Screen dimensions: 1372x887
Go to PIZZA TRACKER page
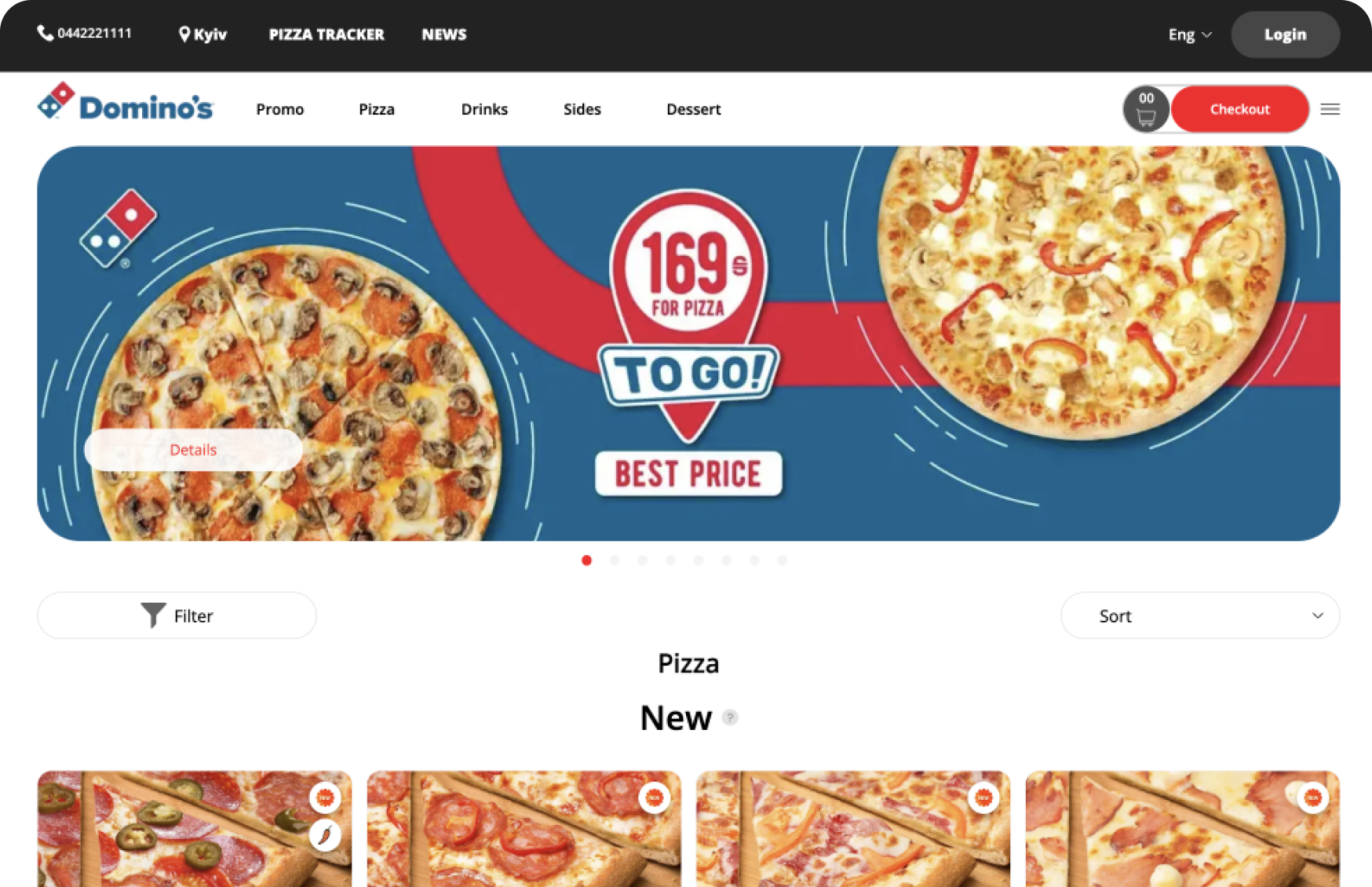click(x=327, y=35)
